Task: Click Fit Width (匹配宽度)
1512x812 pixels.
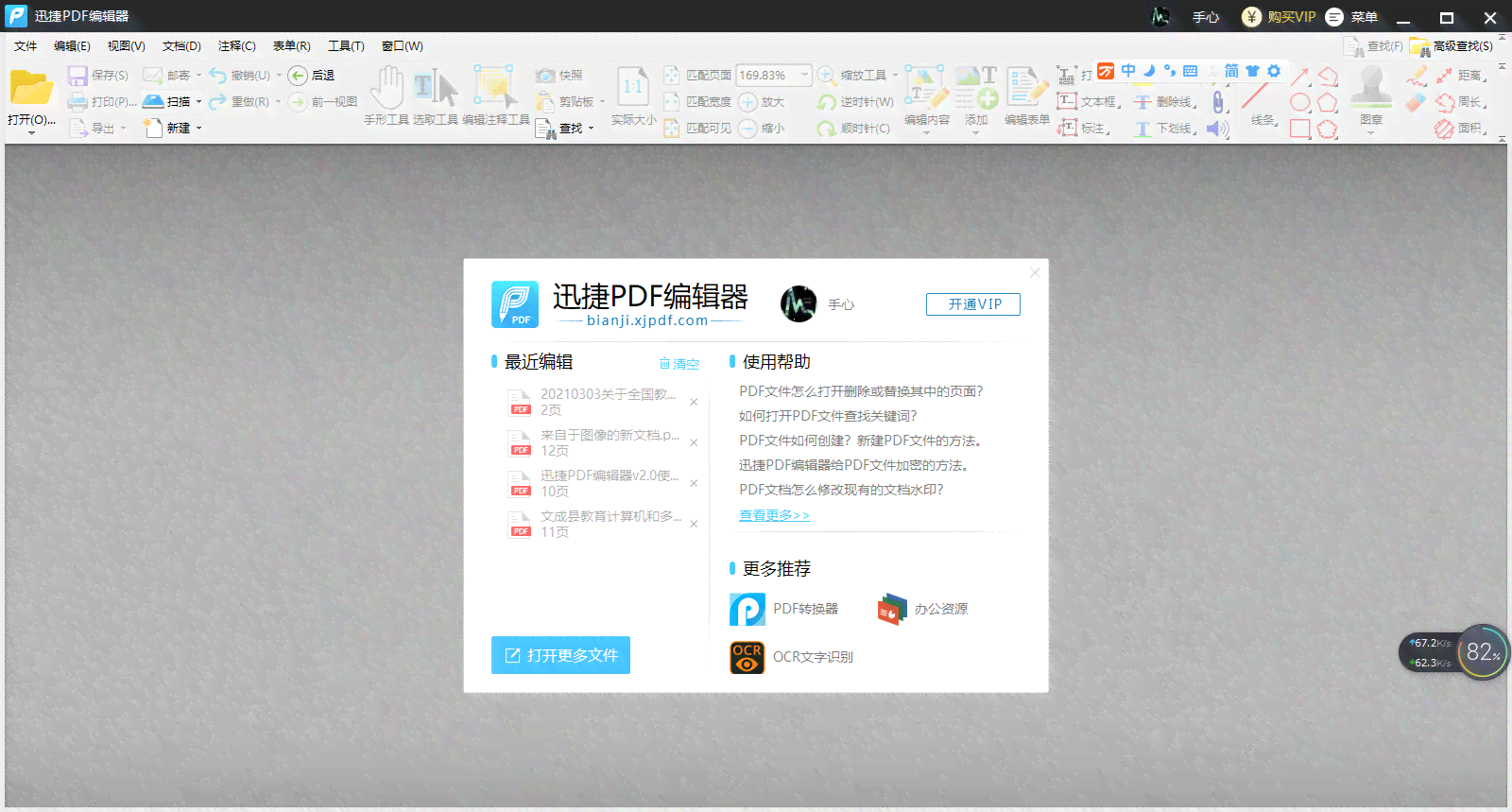Action: [697, 101]
